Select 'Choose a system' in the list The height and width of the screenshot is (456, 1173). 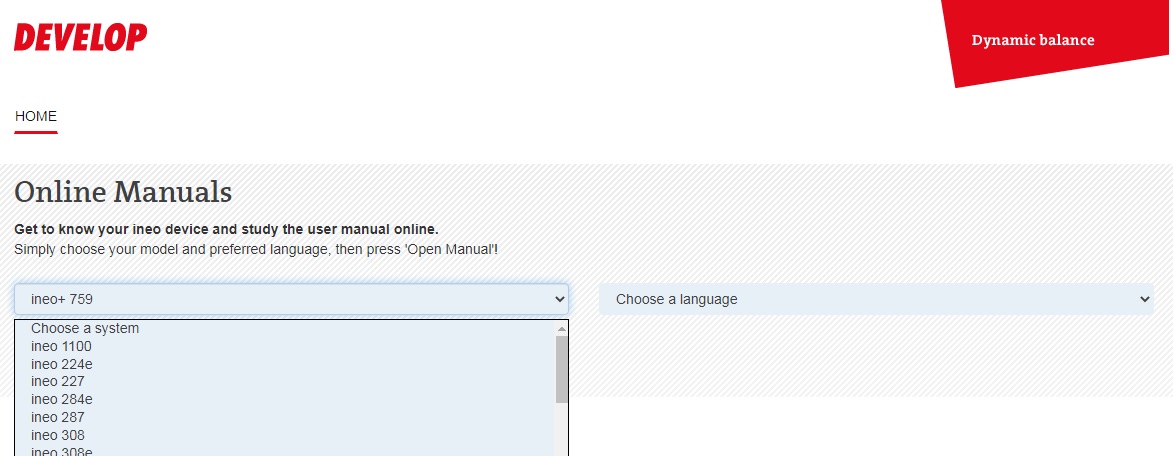tap(85, 328)
